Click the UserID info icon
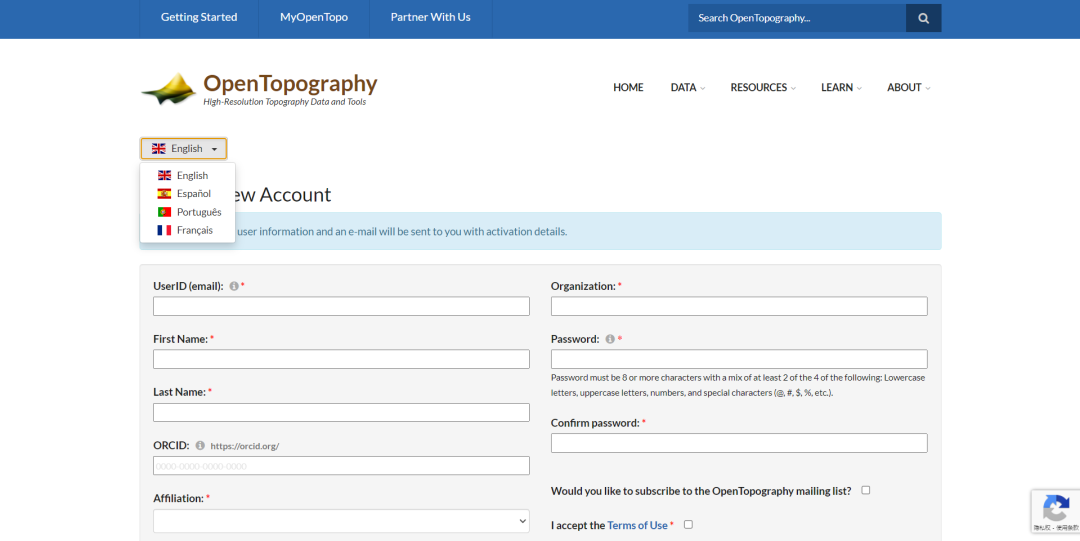 [234, 285]
